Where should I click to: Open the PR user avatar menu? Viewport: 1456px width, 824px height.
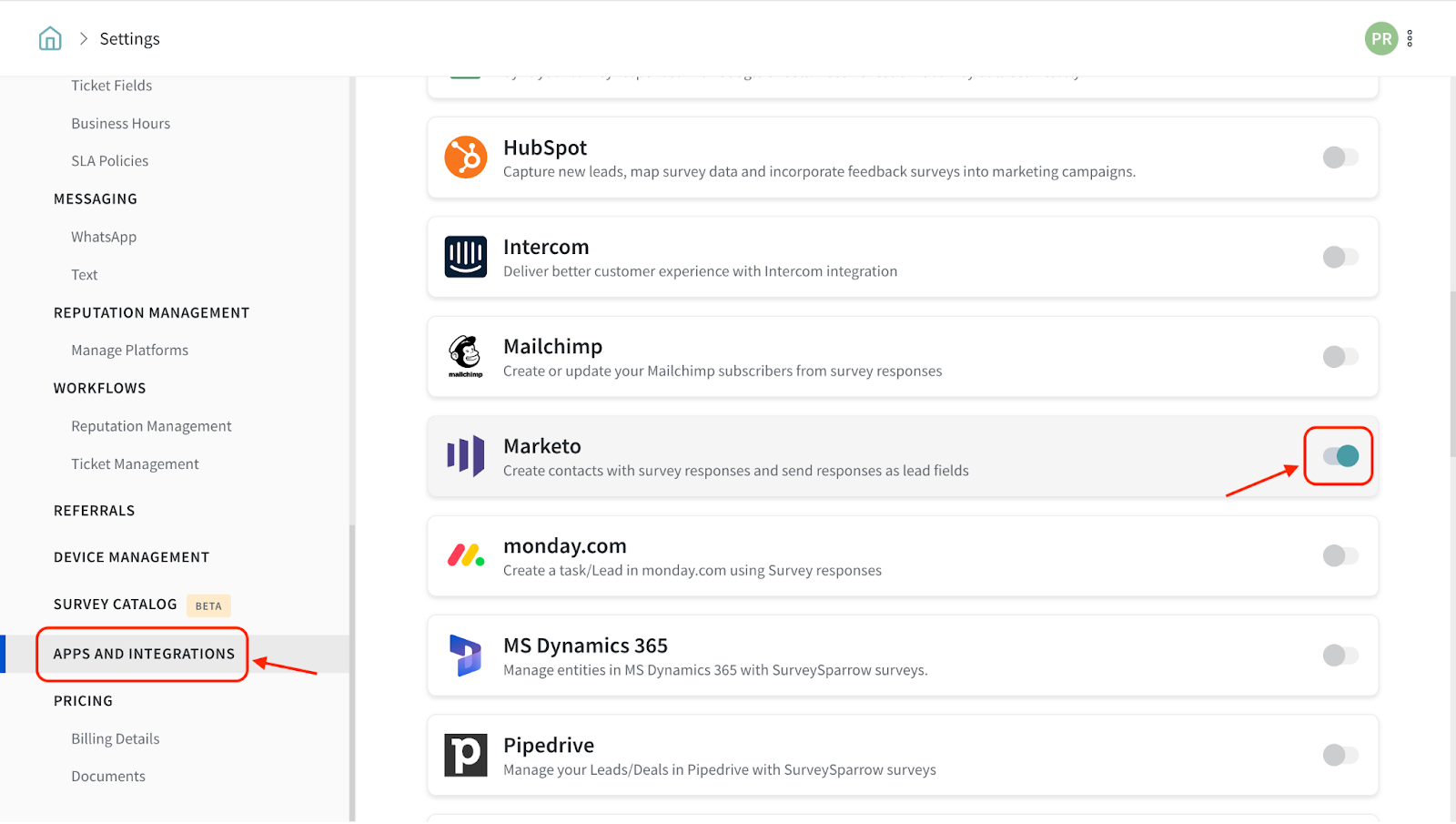pyautogui.click(x=1380, y=38)
